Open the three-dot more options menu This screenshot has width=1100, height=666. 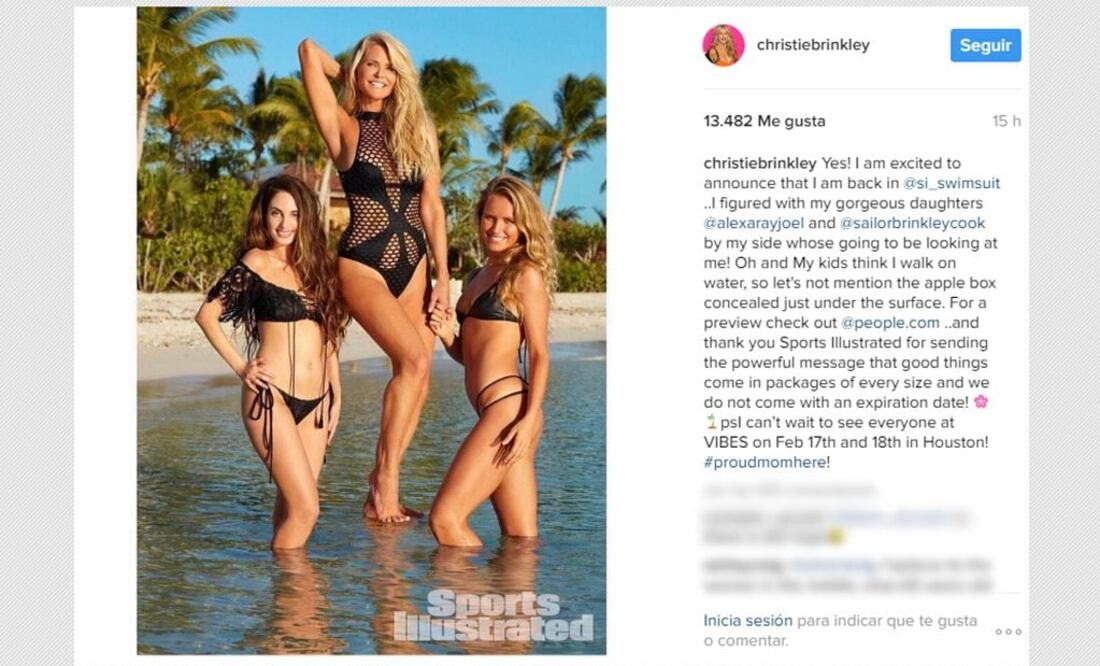[1008, 632]
